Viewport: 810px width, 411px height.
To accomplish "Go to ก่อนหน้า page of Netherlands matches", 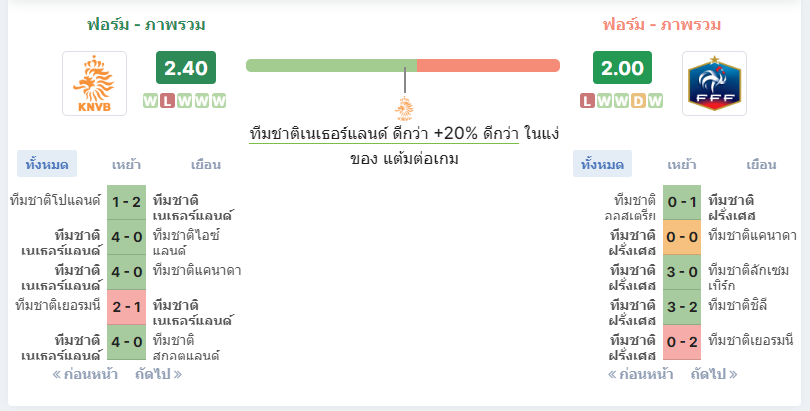I will click(85, 374).
